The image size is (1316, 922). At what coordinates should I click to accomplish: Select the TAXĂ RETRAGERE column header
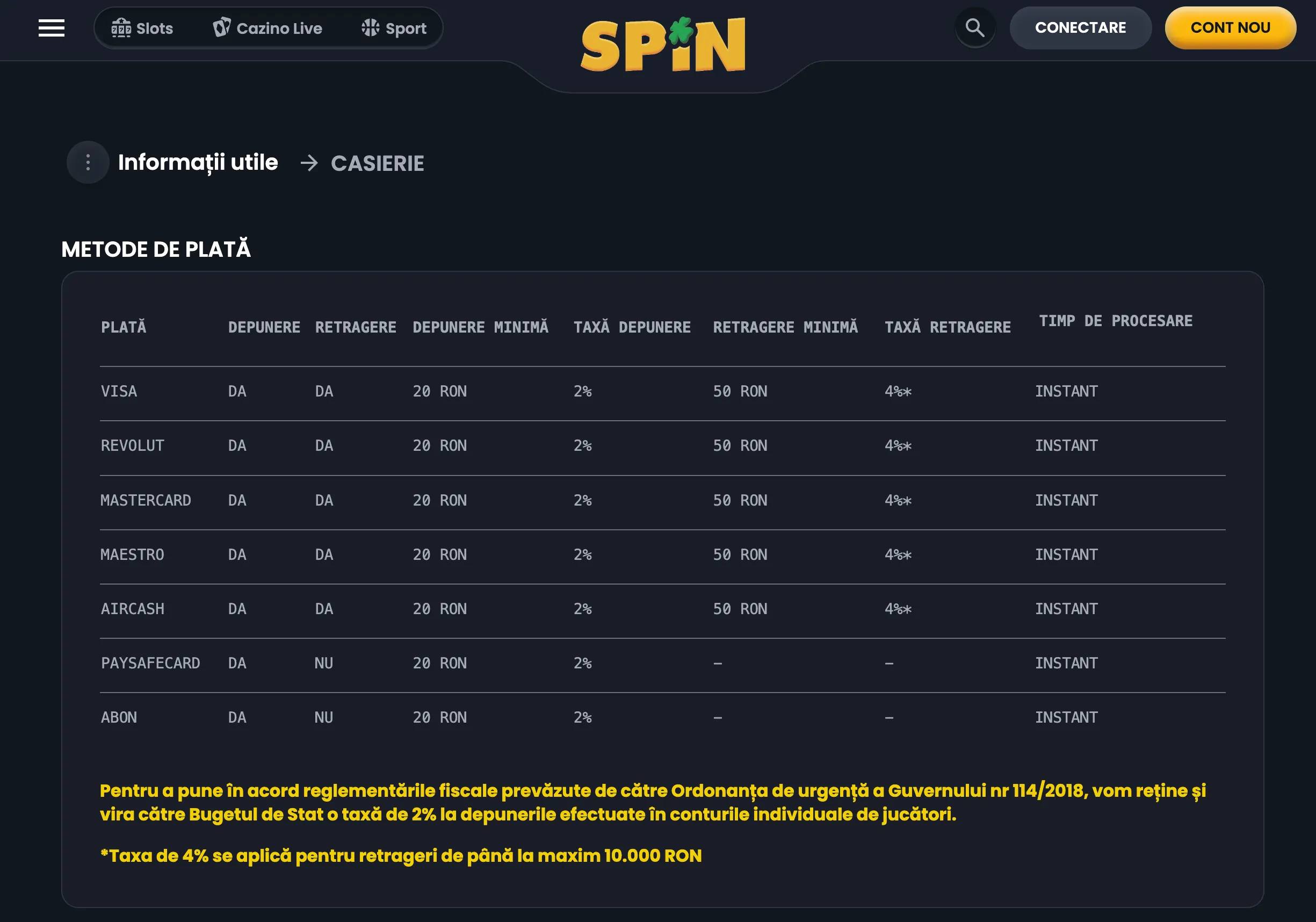coord(949,326)
